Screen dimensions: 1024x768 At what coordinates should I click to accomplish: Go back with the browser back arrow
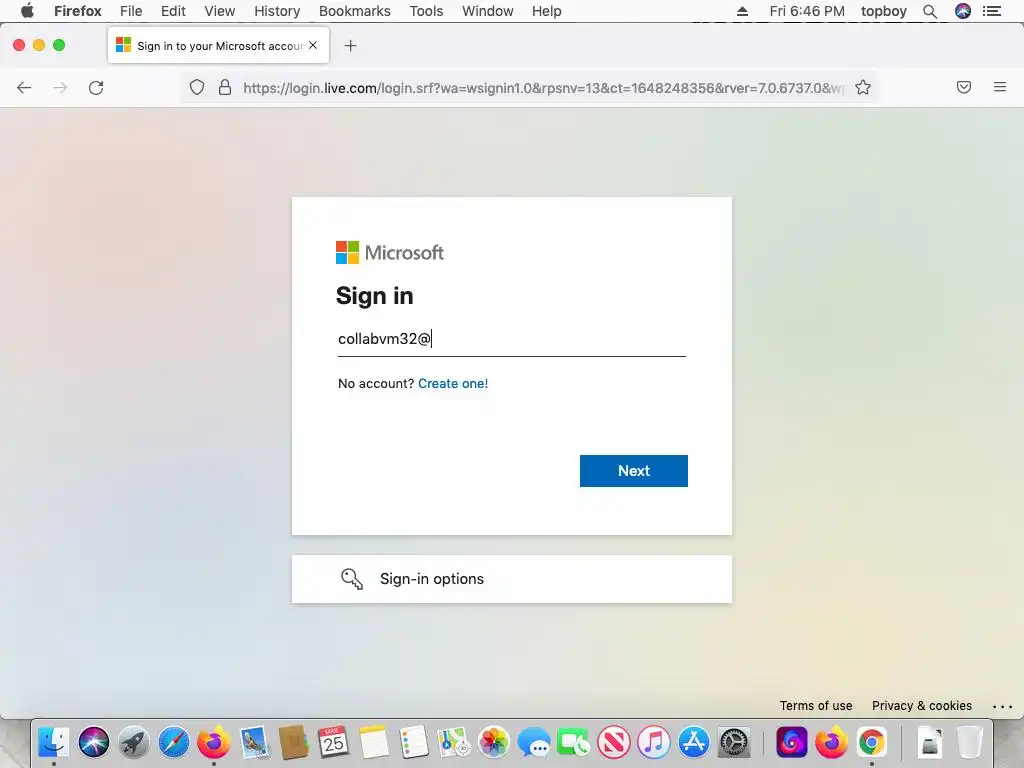[x=24, y=88]
